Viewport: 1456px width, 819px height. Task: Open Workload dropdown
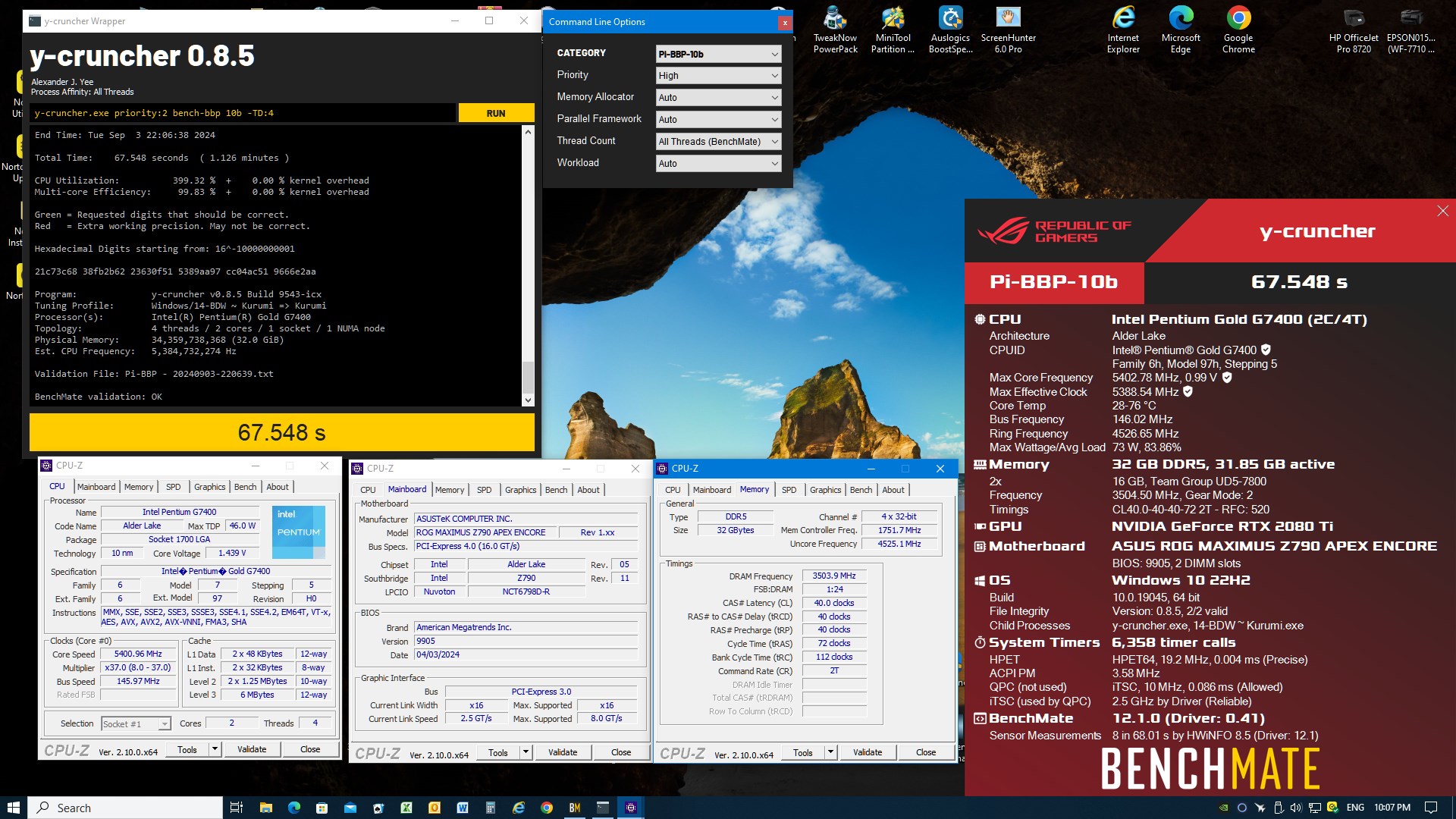point(718,163)
